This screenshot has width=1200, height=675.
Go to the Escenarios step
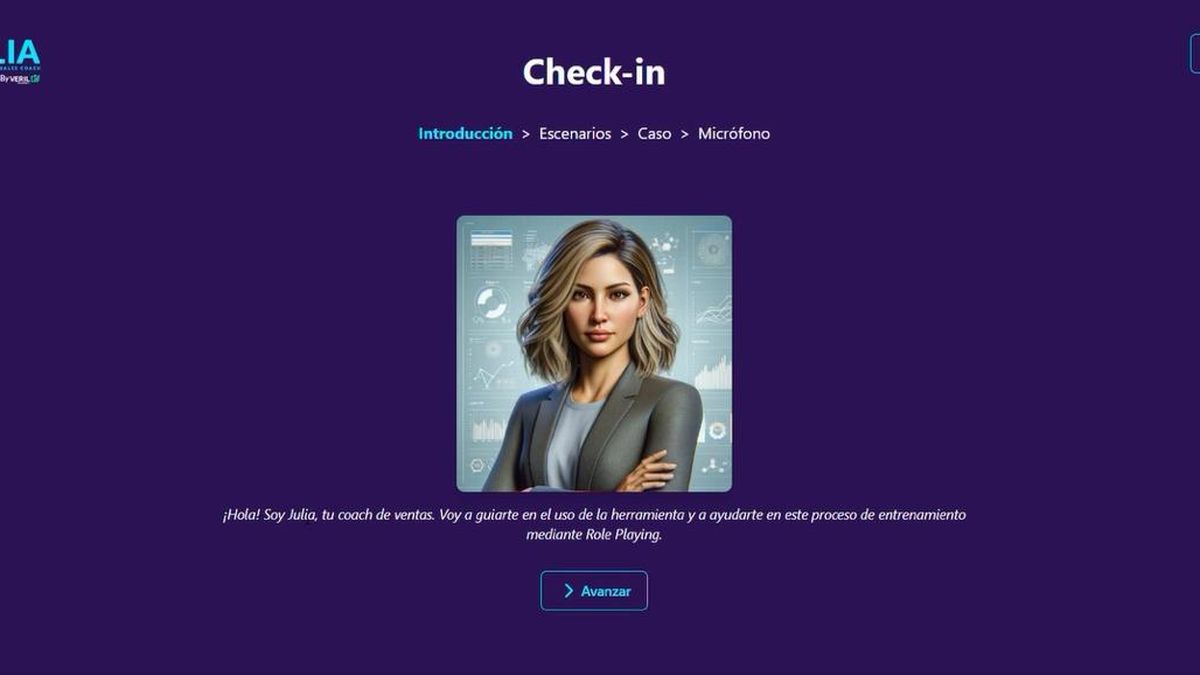(x=575, y=134)
